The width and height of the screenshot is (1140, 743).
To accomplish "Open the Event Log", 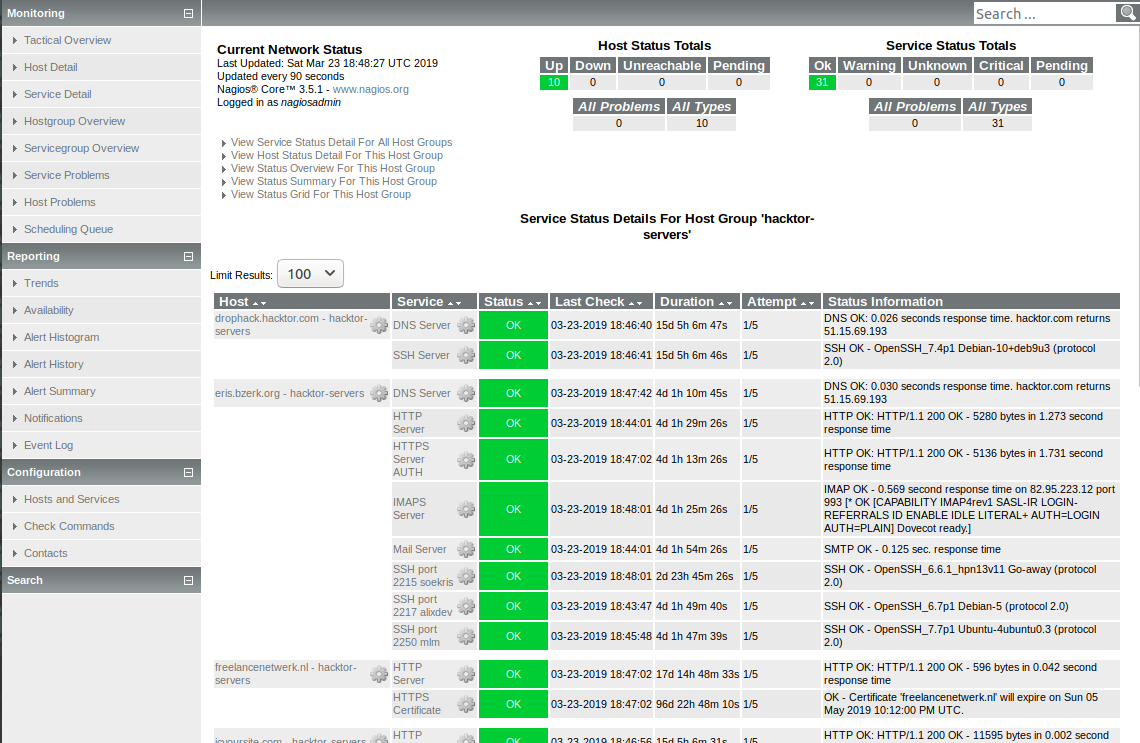I will point(49,445).
